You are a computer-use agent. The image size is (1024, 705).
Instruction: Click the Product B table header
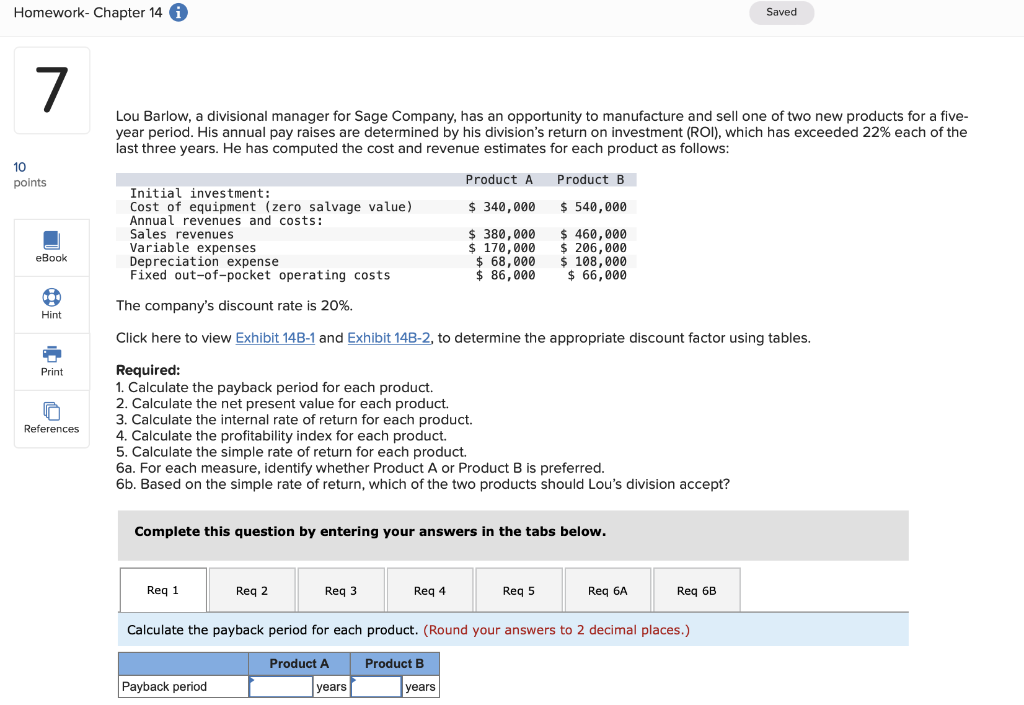394,664
